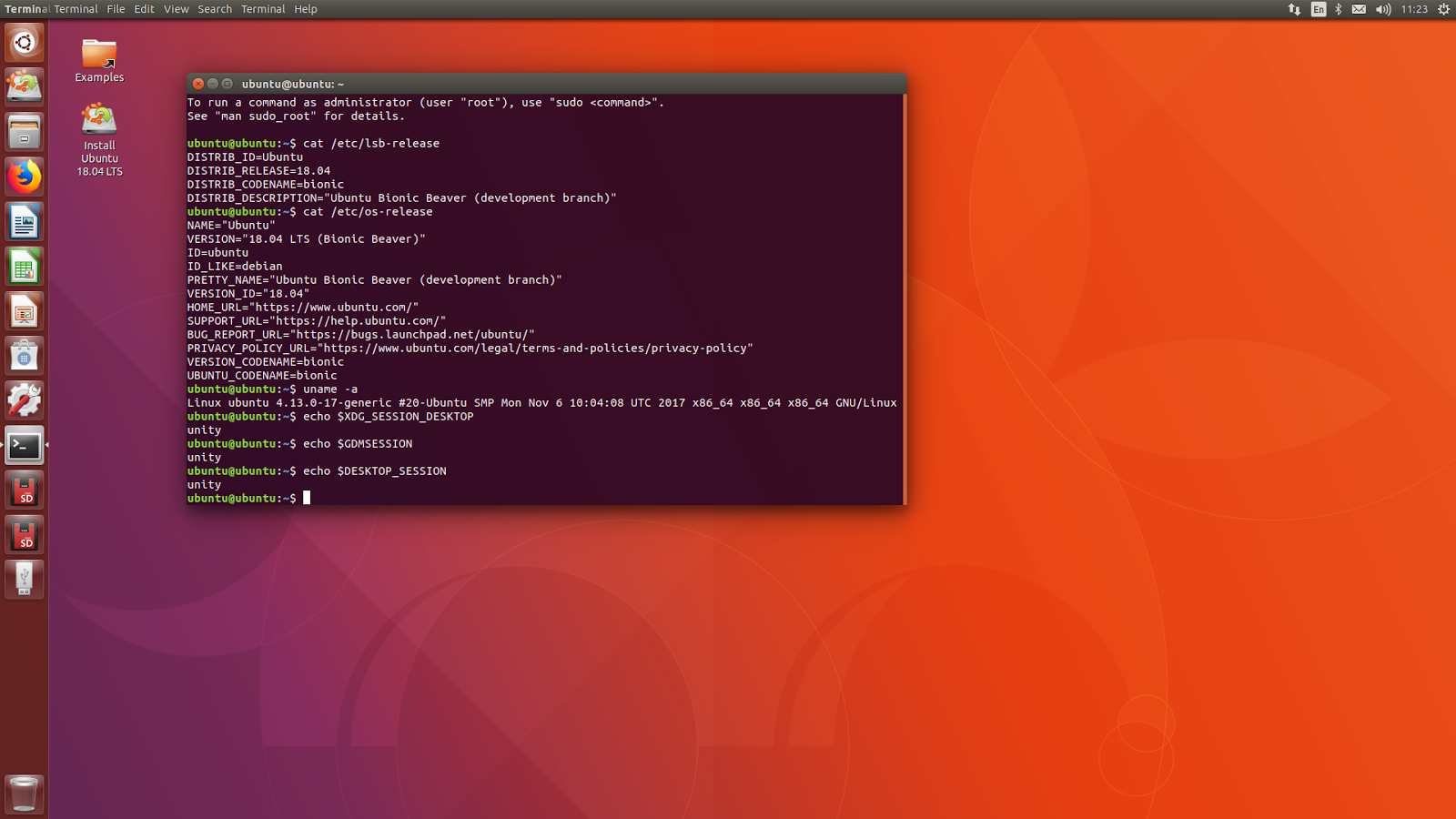Click the command cat /etc/lsb-release
The image size is (1456, 819).
tap(371, 143)
